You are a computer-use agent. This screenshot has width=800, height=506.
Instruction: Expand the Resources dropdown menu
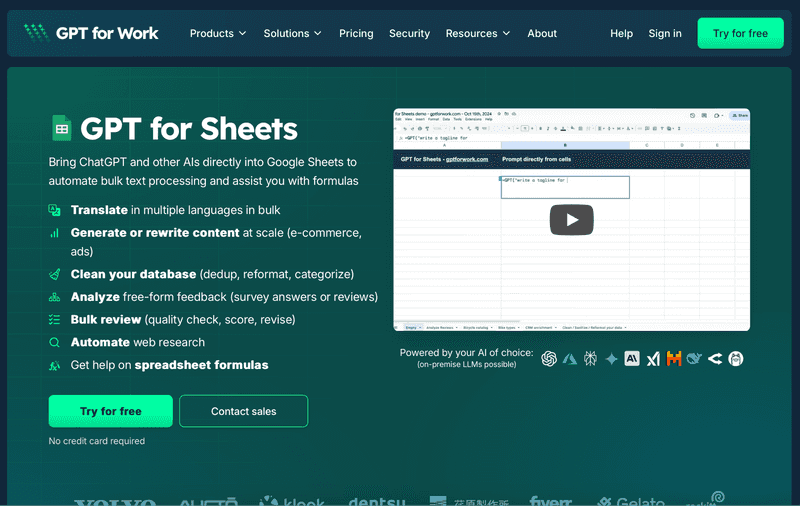point(478,34)
